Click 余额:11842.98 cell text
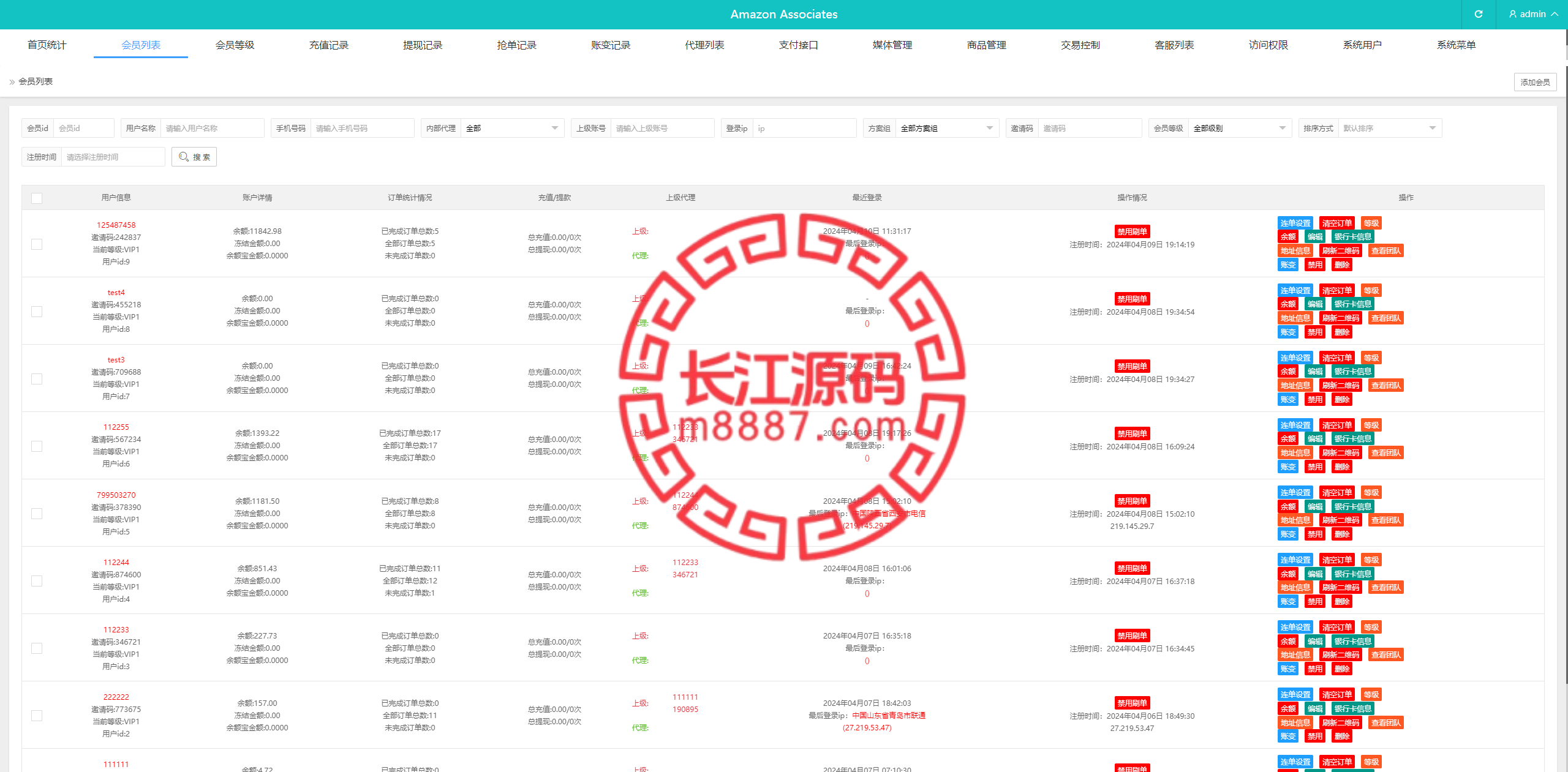Image resolution: width=1568 pixels, height=772 pixels. (x=257, y=231)
